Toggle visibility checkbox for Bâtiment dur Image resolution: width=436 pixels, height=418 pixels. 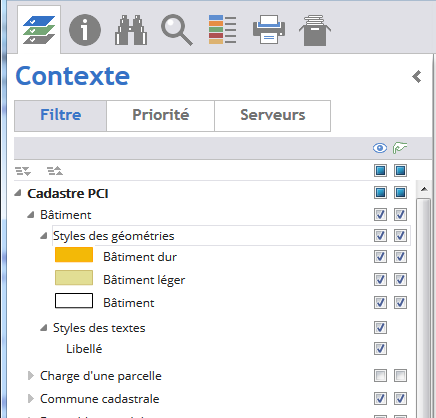tap(380, 257)
